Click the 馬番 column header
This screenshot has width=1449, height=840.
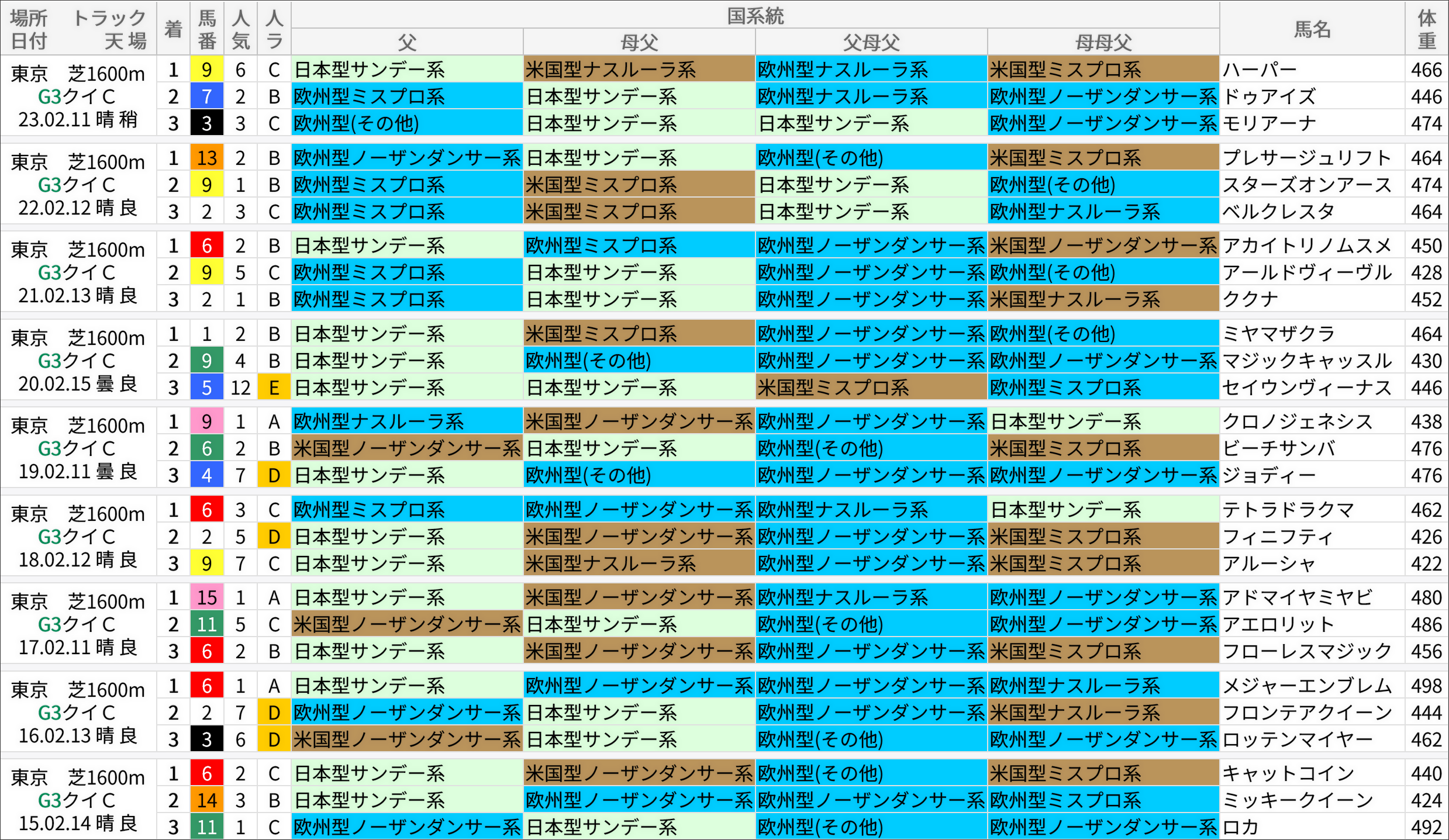coord(207,29)
